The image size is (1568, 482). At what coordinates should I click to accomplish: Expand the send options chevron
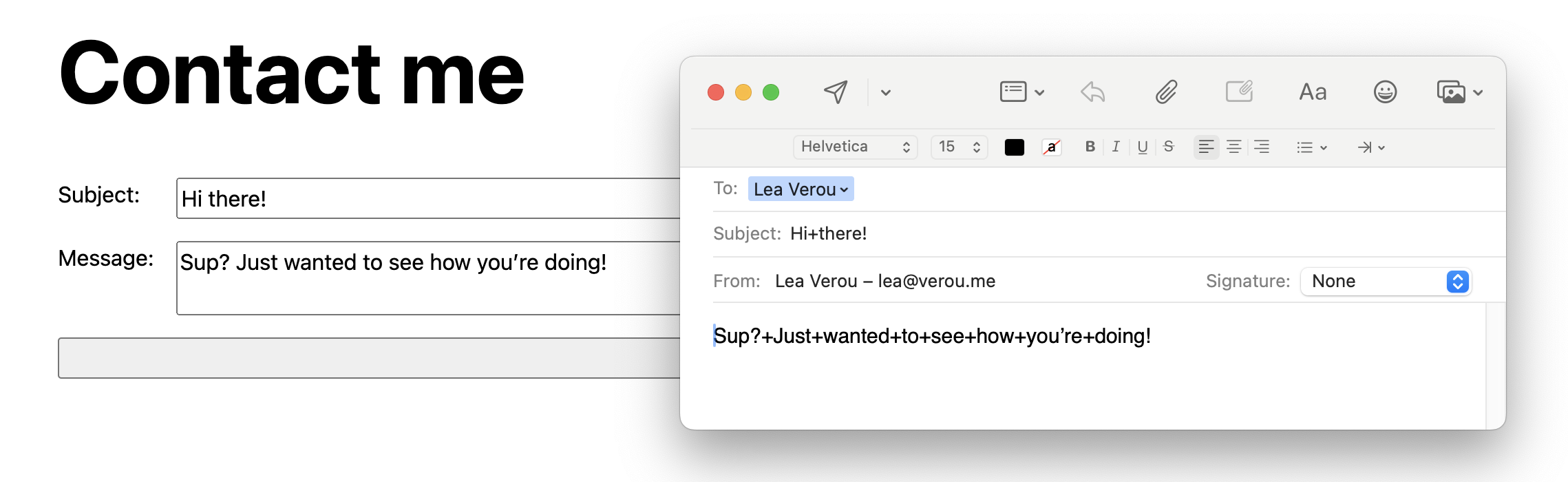coord(886,93)
